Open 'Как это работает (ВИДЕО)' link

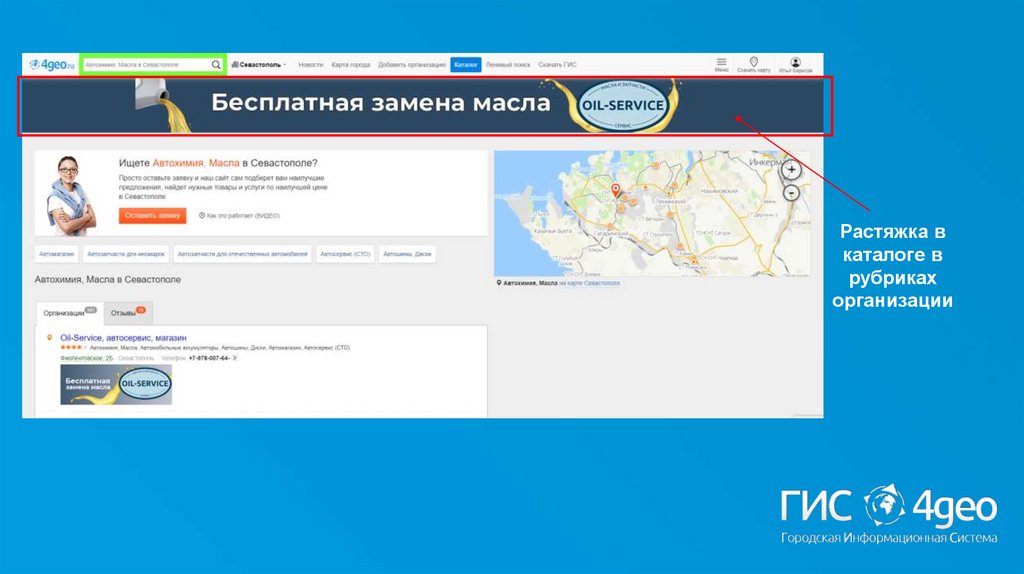click(240, 215)
